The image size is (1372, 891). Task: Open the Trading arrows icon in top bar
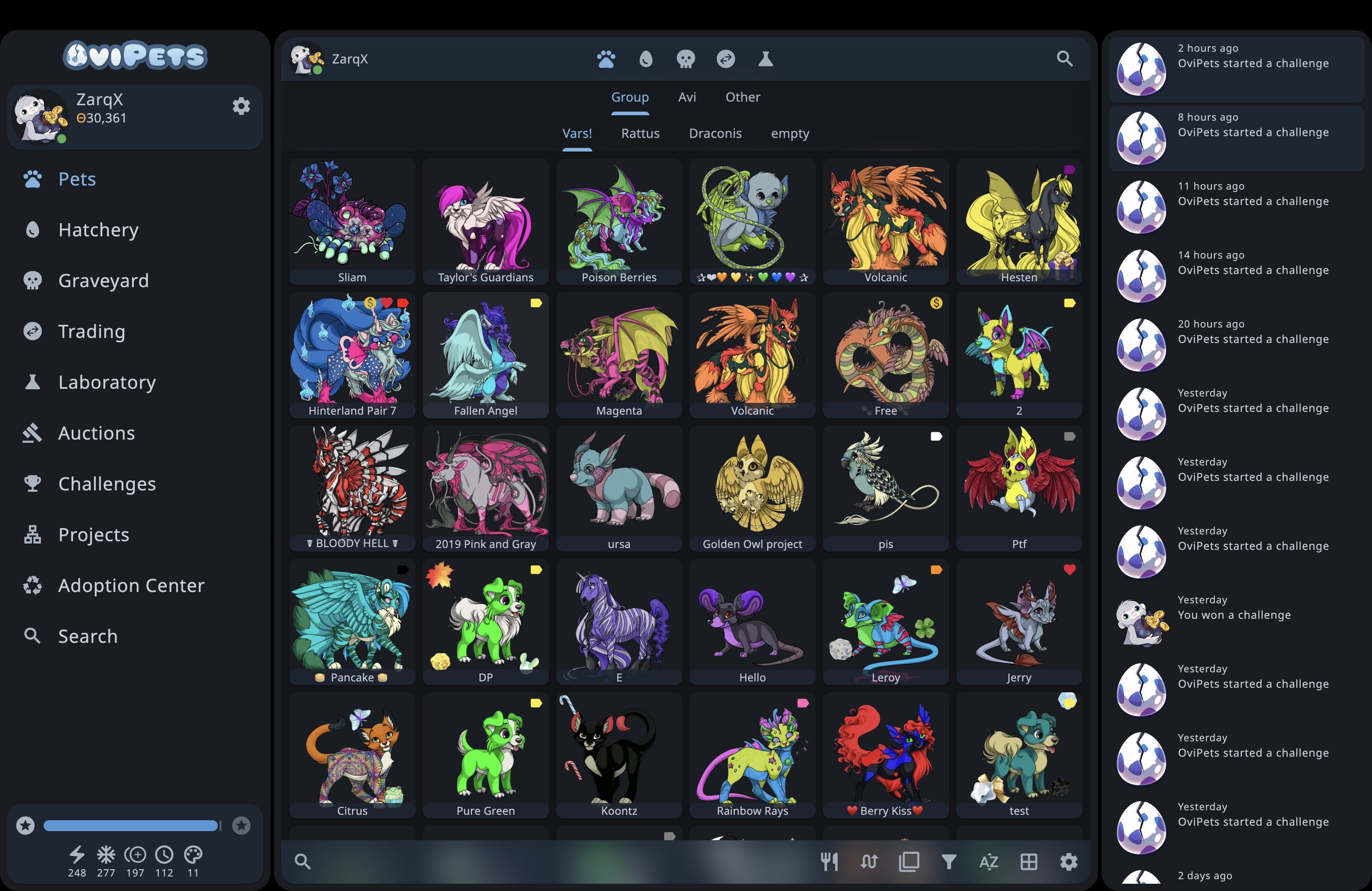[x=726, y=59]
